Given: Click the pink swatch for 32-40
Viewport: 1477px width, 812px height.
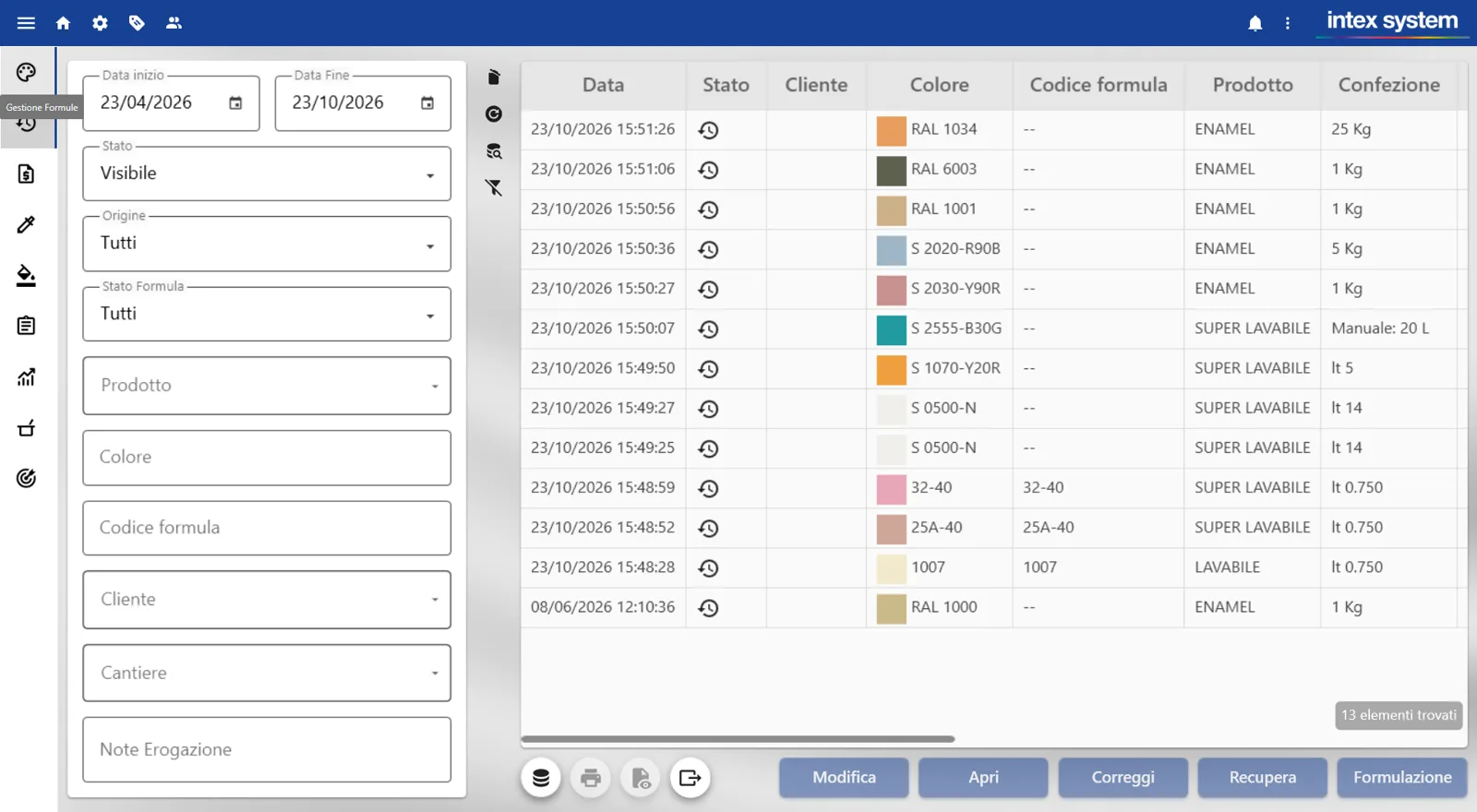Looking at the screenshot, I should (891, 489).
